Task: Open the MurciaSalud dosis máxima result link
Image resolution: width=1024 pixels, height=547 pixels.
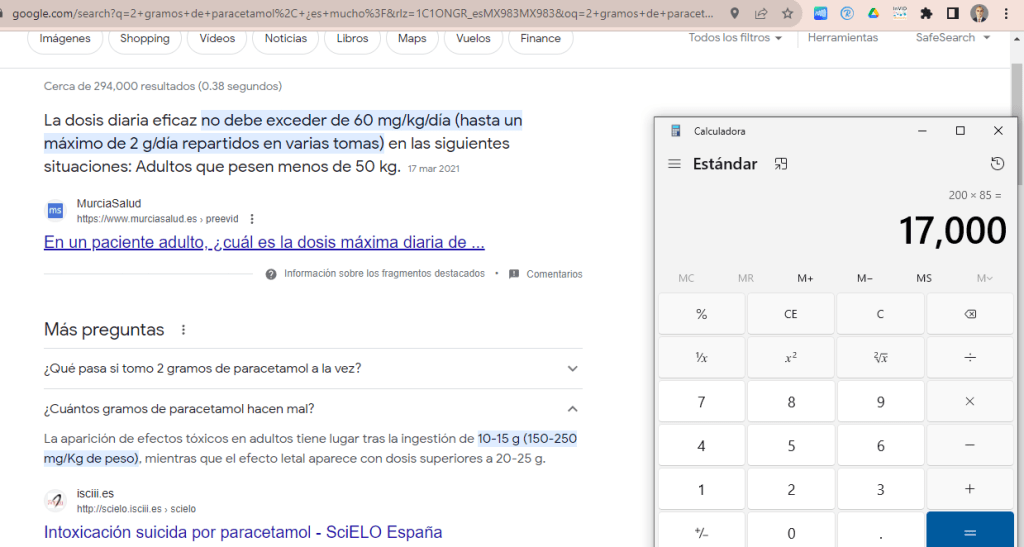Action: point(264,242)
